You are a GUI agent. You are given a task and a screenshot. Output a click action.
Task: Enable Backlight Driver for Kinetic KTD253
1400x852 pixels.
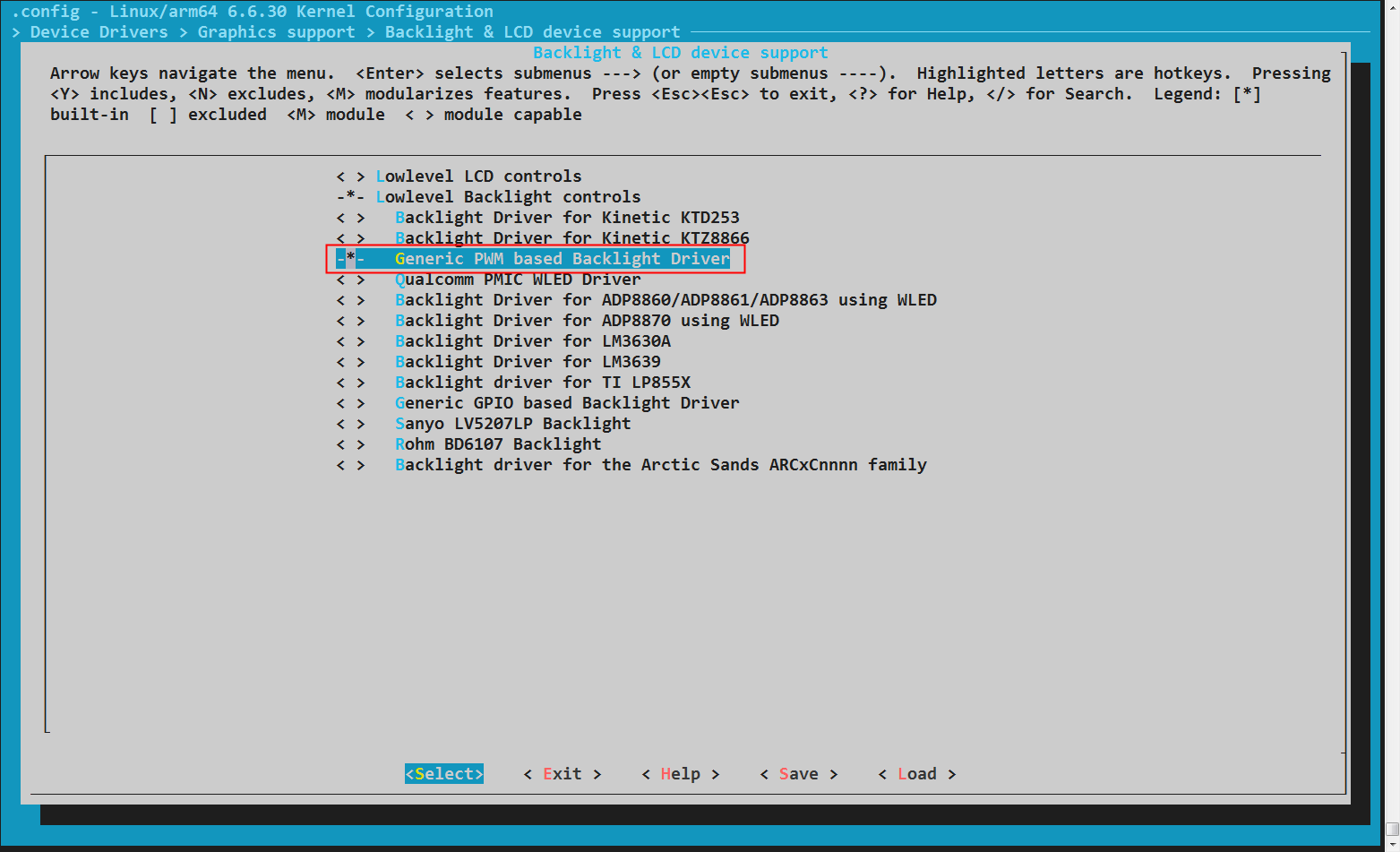pos(568,217)
